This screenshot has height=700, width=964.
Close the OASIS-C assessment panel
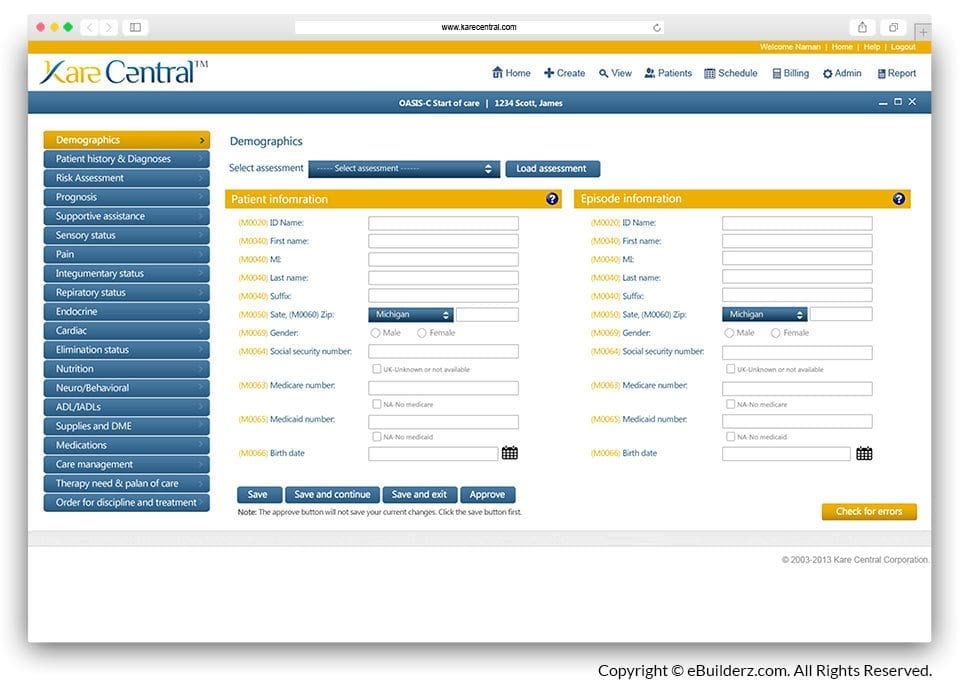coord(912,102)
